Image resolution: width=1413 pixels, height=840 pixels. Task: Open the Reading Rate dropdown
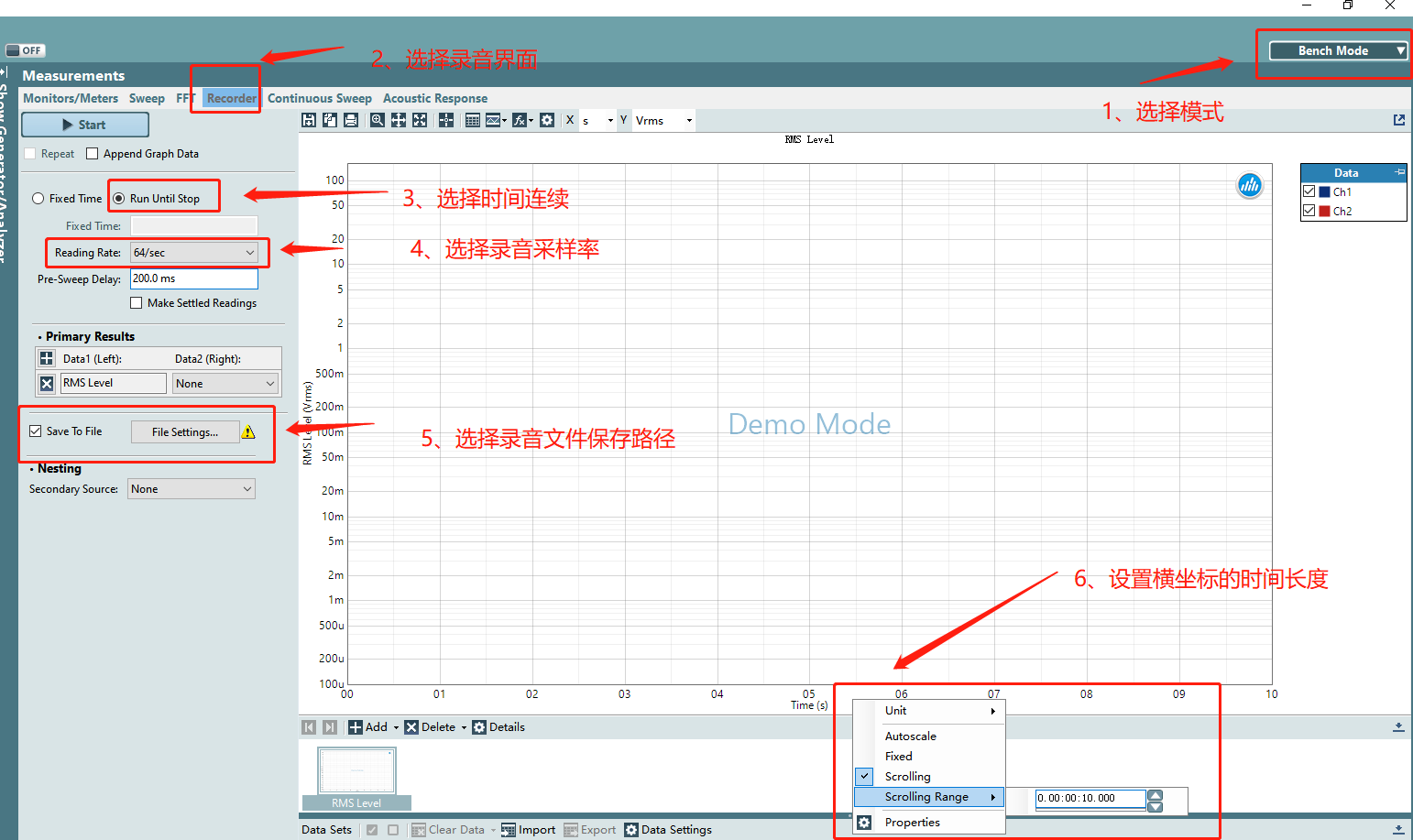pyautogui.click(x=194, y=253)
